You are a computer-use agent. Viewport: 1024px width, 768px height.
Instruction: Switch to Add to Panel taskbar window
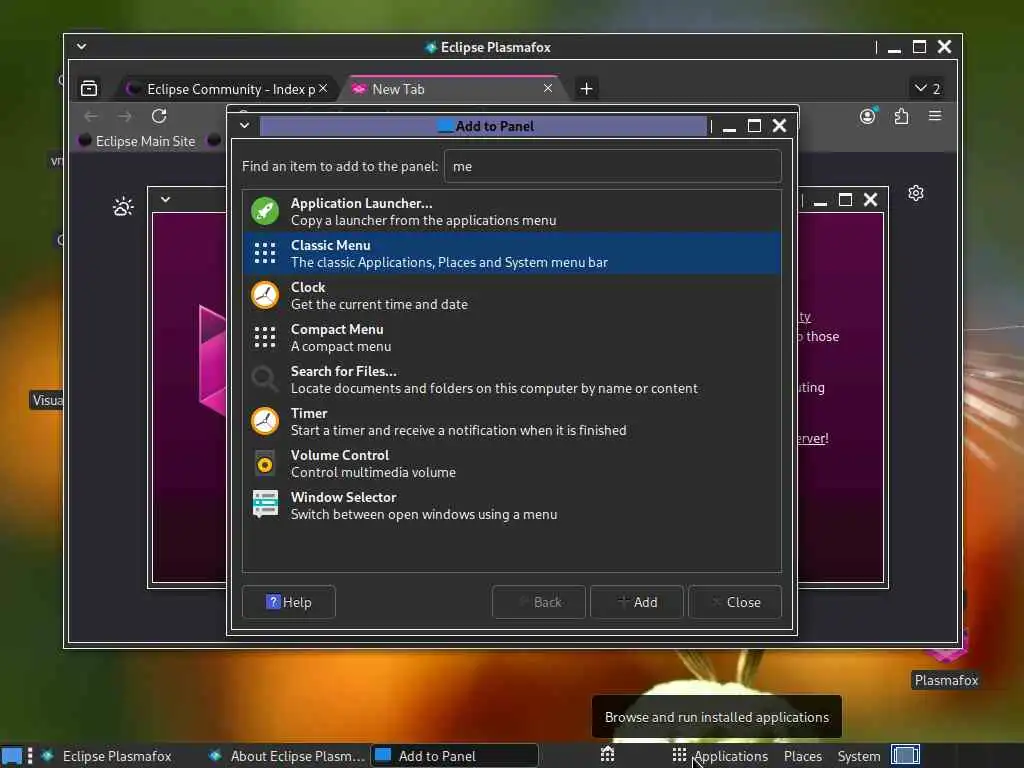(x=455, y=756)
